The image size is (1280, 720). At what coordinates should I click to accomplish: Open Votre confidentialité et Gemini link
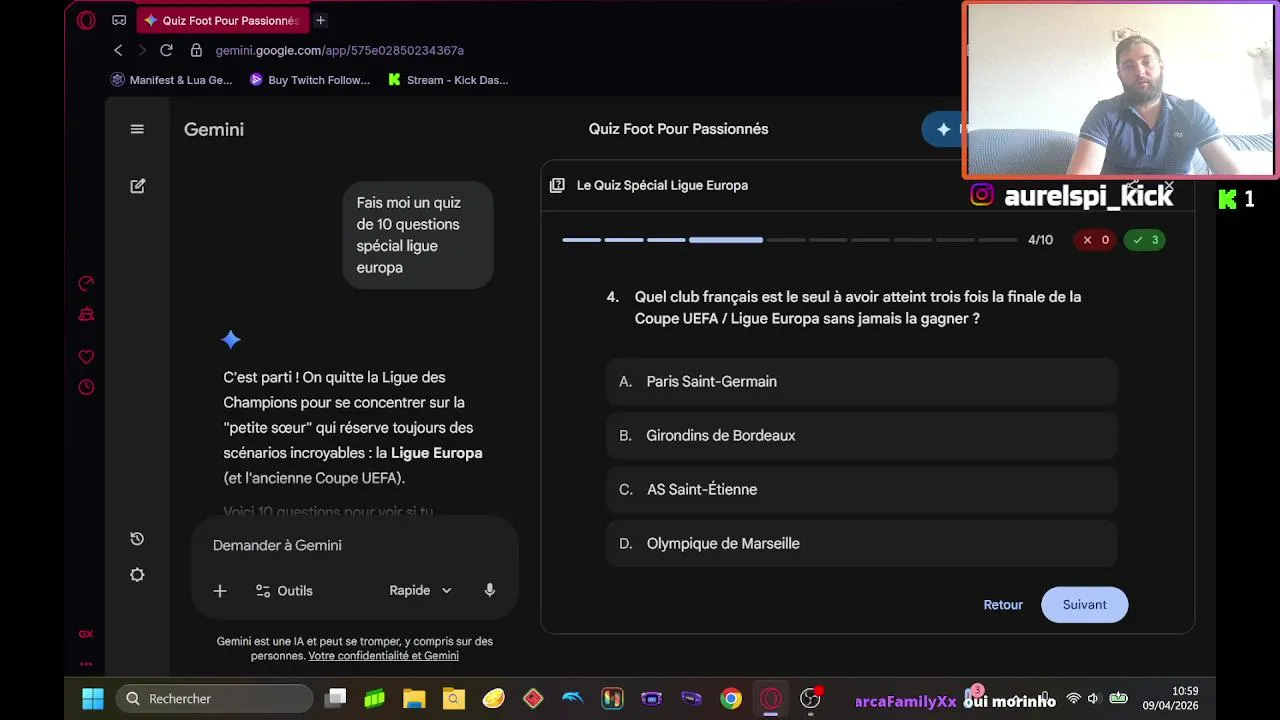coord(383,656)
